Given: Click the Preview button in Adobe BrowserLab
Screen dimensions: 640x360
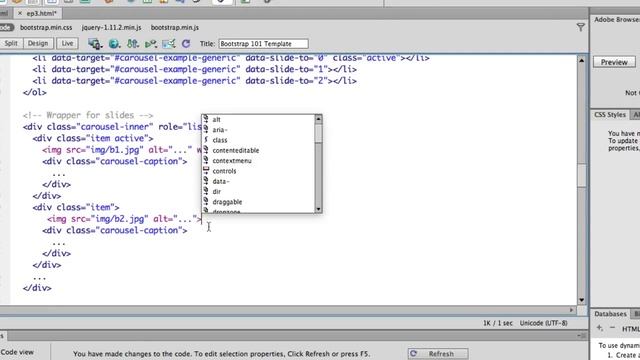Looking at the screenshot, I should (614, 62).
